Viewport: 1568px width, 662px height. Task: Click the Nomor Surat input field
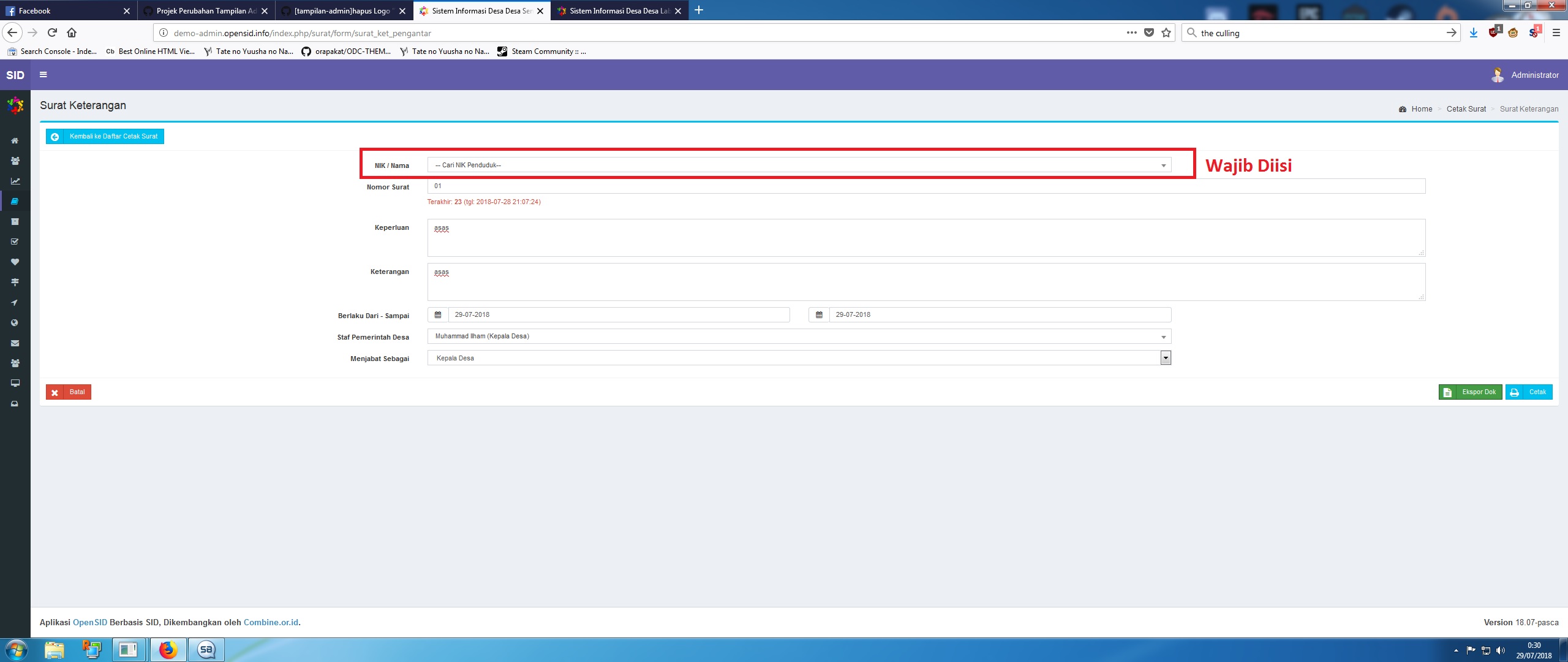(x=925, y=186)
